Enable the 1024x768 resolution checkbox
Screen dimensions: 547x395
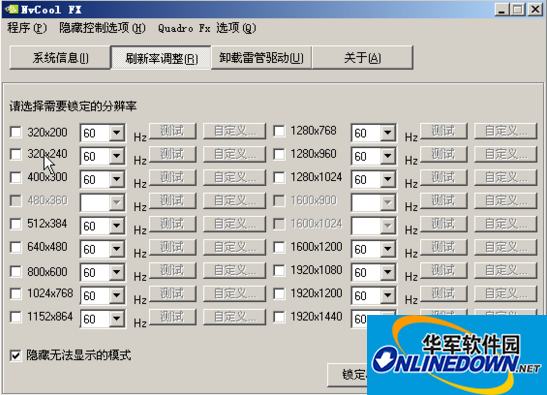click(16, 293)
